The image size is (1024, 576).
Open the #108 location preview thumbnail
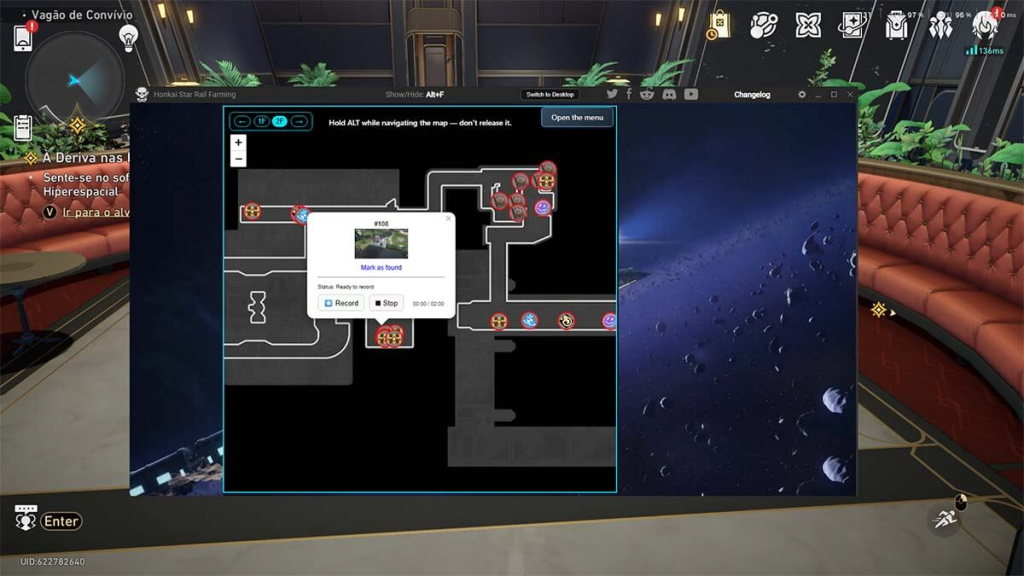(x=381, y=244)
